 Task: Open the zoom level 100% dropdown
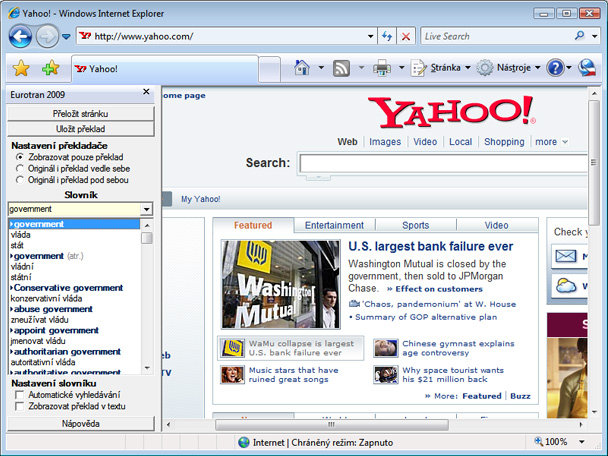pos(582,442)
